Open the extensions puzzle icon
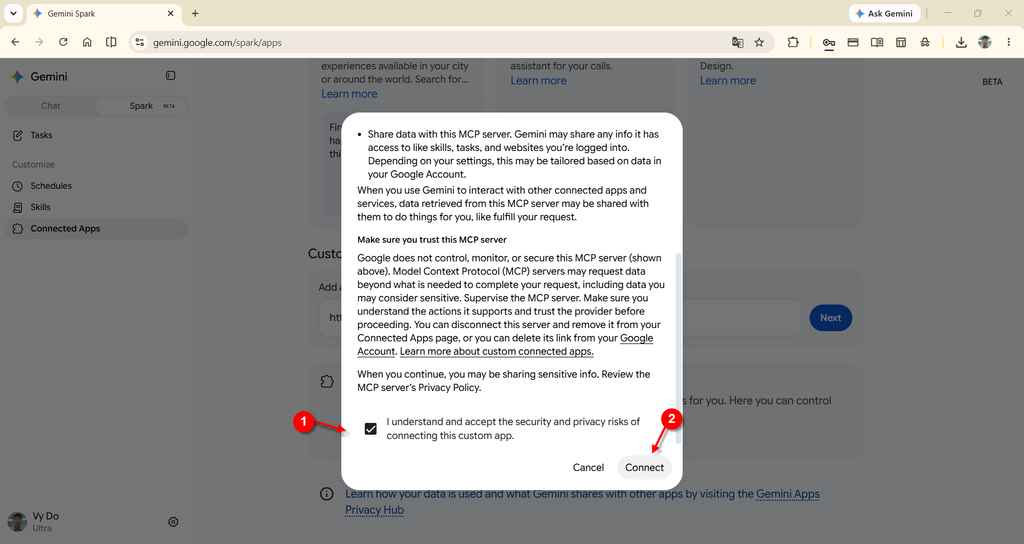1024x544 pixels. [793, 42]
